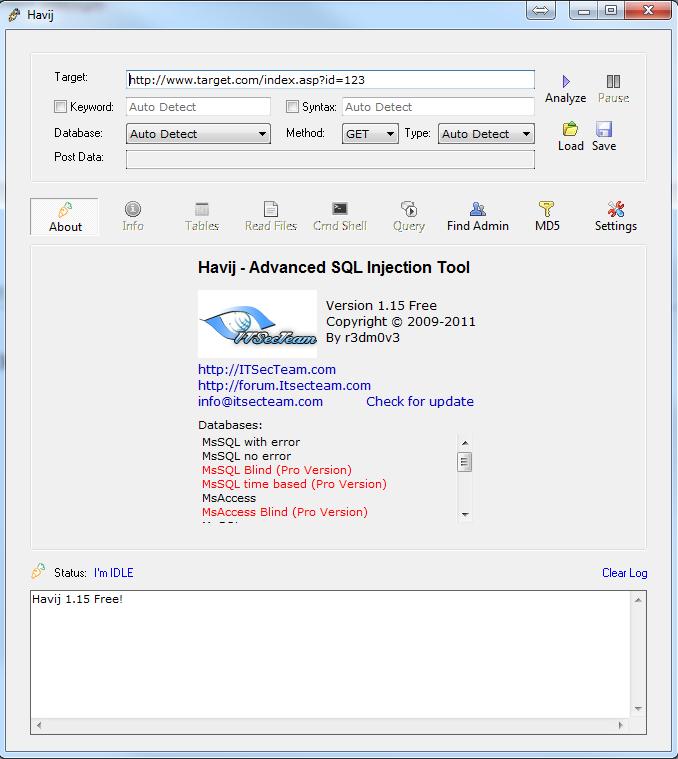The image size is (678, 759).
Task: Select 'MsSQL Blind (Pro Version)' entry
Action: click(x=276, y=470)
